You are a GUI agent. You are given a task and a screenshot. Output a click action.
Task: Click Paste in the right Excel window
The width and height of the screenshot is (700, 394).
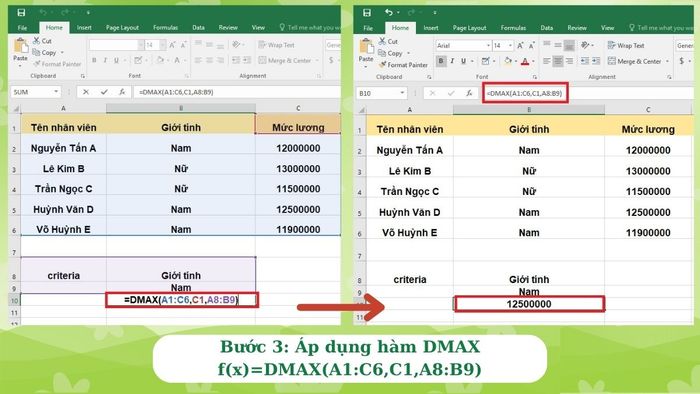point(366,51)
